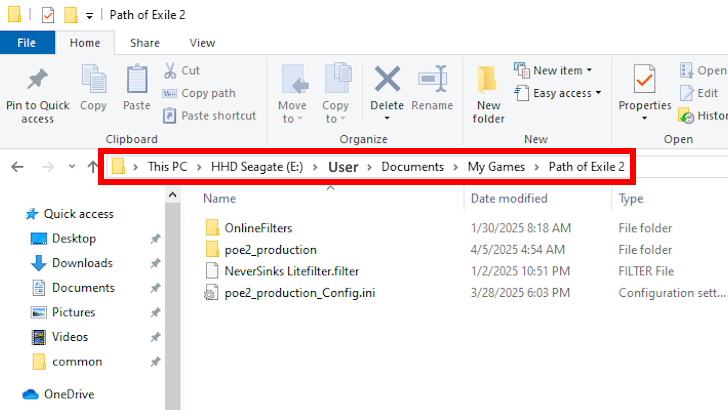
Task: Click the Paste clipboard icon
Action: (137, 79)
